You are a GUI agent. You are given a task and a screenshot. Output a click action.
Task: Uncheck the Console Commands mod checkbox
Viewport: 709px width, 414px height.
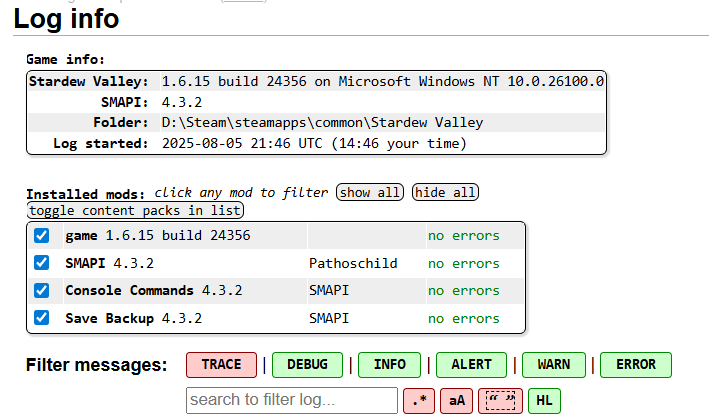42,290
